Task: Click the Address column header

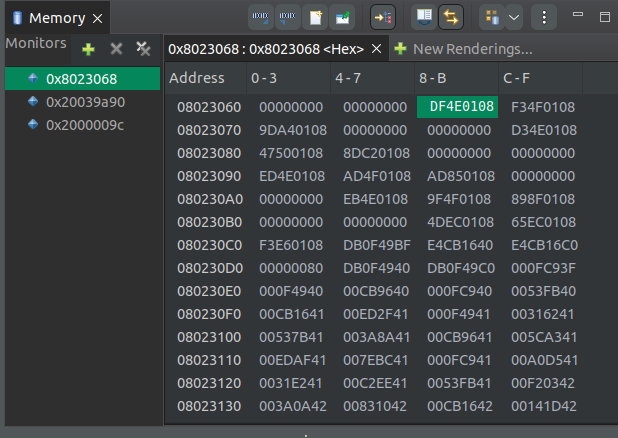Action: pos(205,78)
